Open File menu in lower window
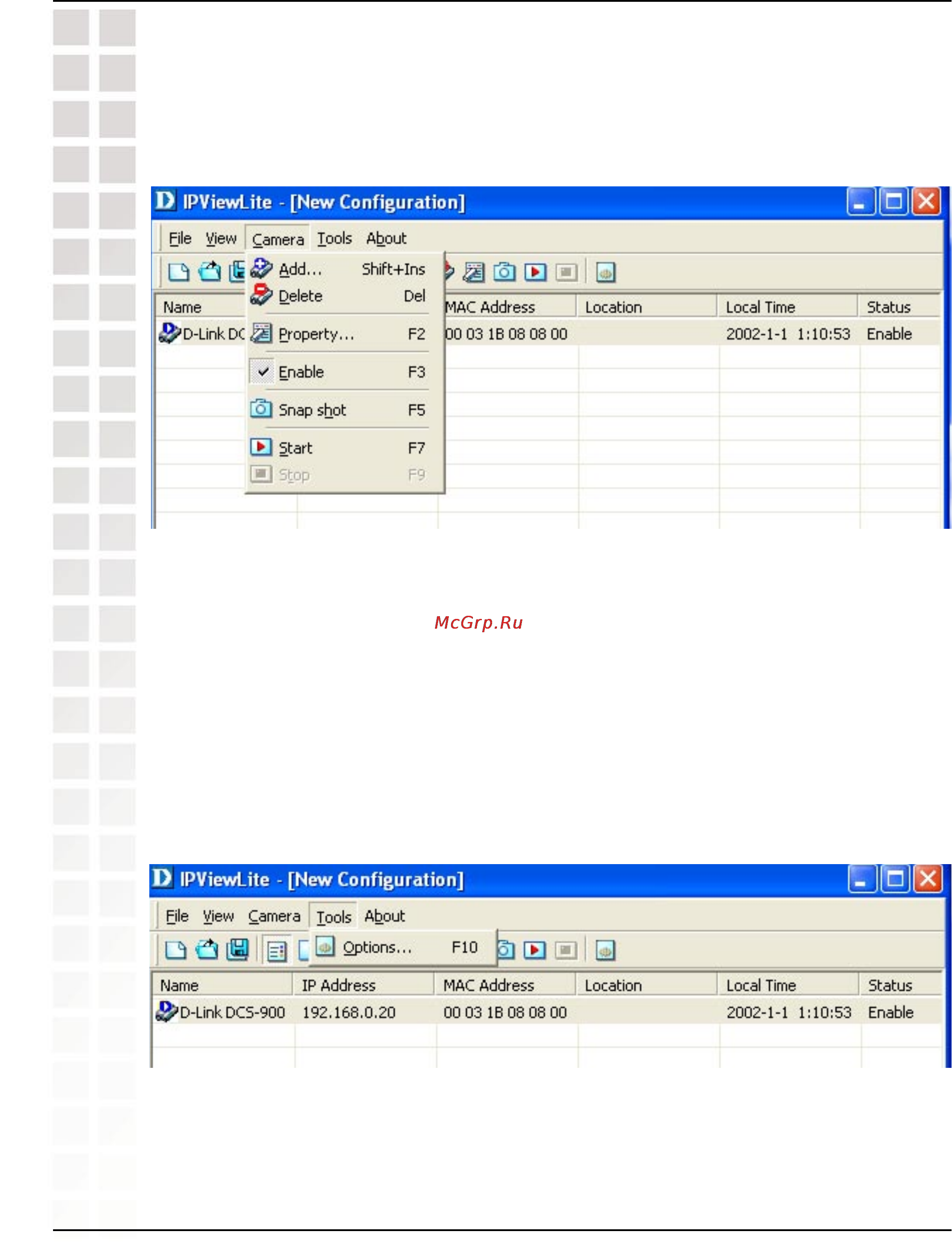 pos(177,916)
